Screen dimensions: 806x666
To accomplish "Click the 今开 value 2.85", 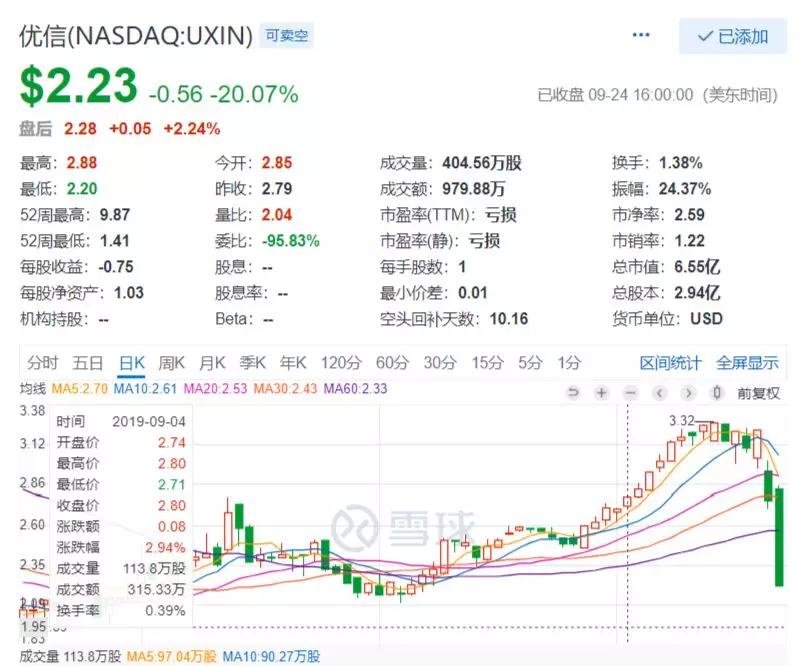I will [x=277, y=163].
